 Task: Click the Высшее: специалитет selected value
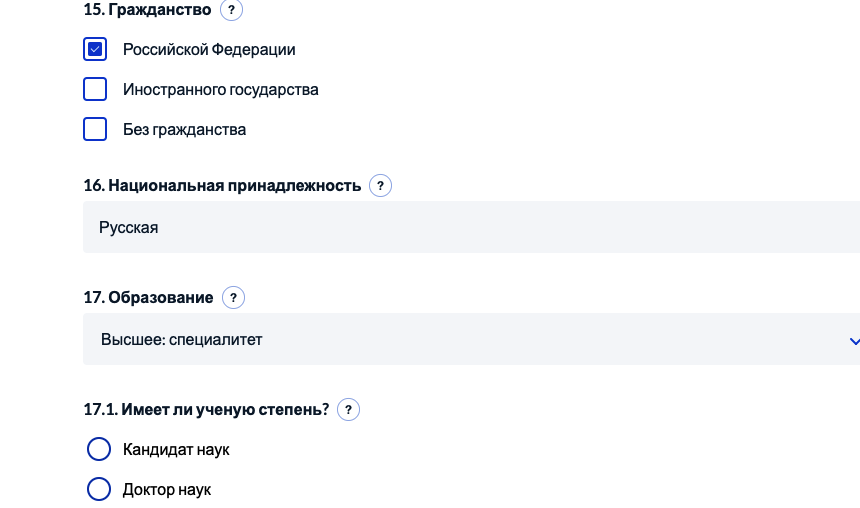click(181, 339)
